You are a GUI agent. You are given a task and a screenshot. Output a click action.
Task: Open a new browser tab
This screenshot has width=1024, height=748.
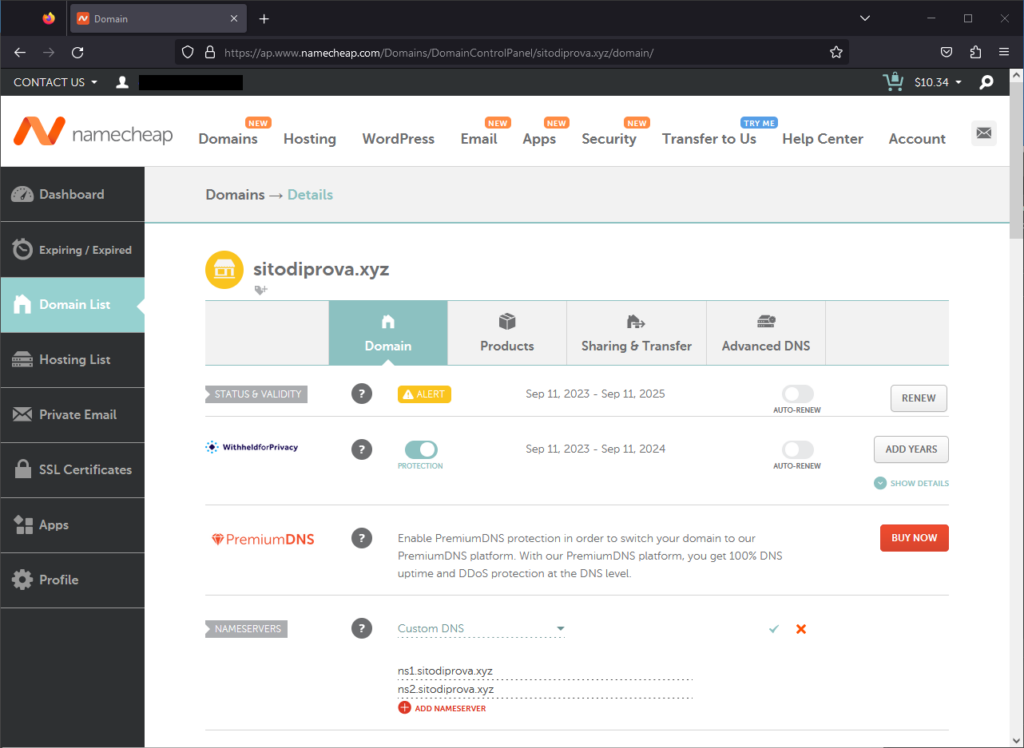coord(264,18)
